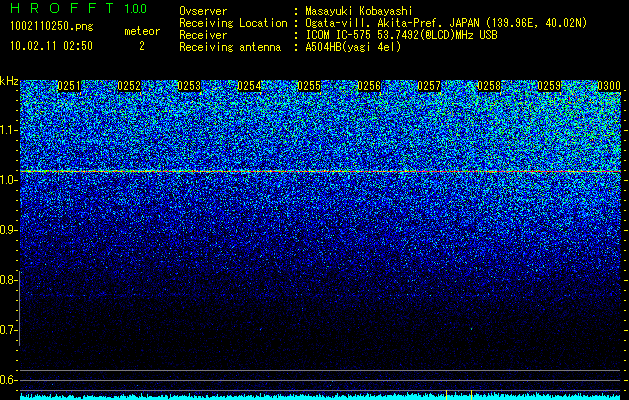Click the 0300 time marker
The height and width of the screenshot is (400, 629).
[609, 86]
